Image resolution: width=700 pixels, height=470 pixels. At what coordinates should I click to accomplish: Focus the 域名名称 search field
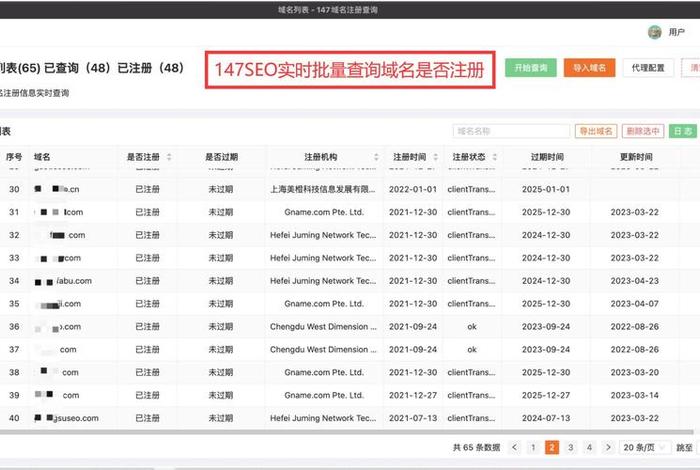(x=511, y=131)
